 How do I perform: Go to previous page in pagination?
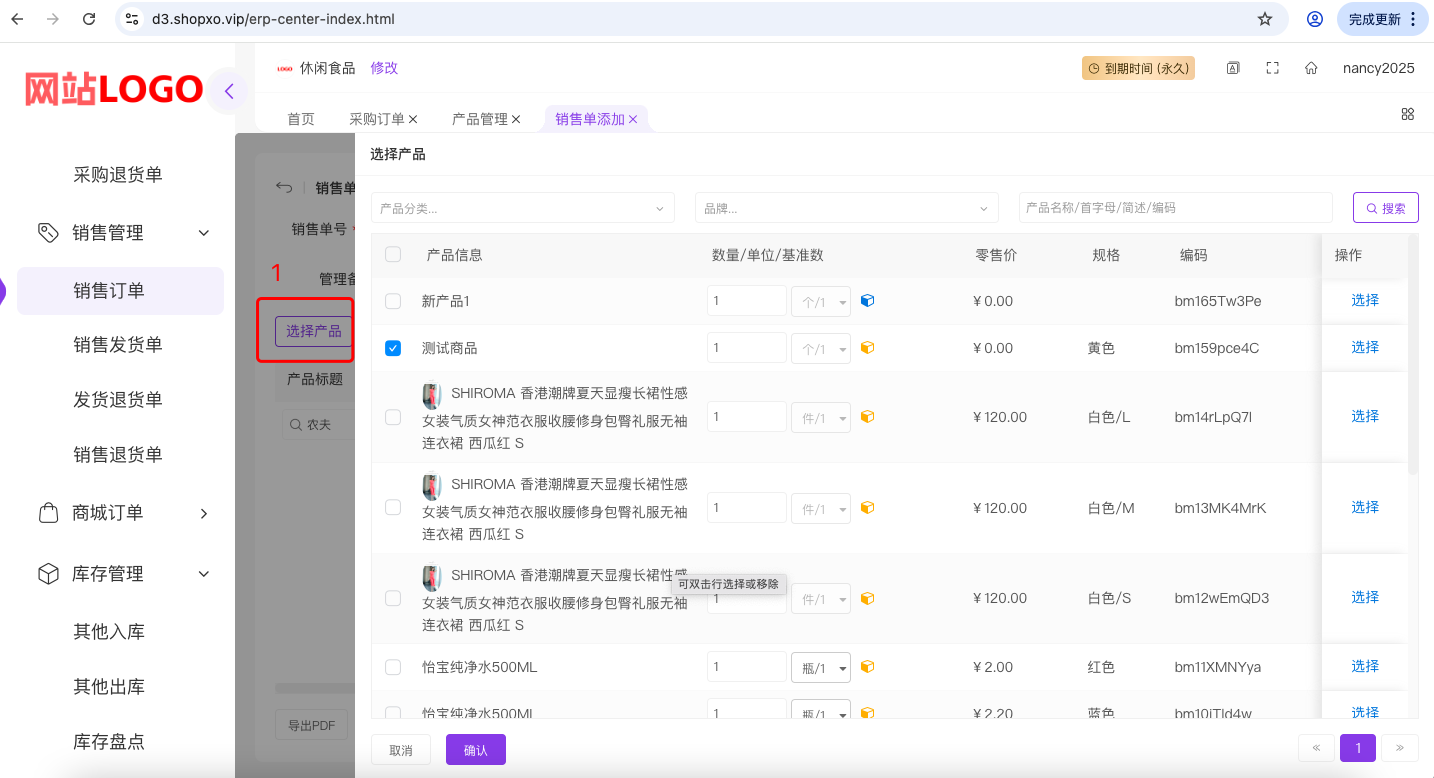click(x=1316, y=748)
